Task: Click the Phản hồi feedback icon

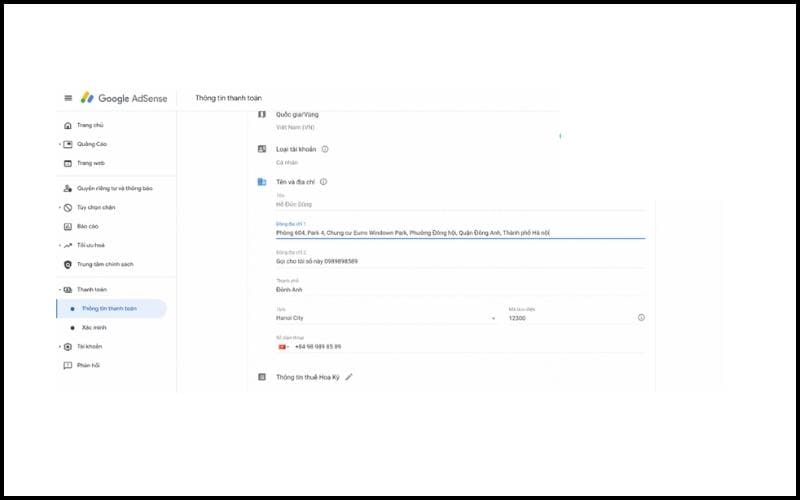Action: coord(67,366)
